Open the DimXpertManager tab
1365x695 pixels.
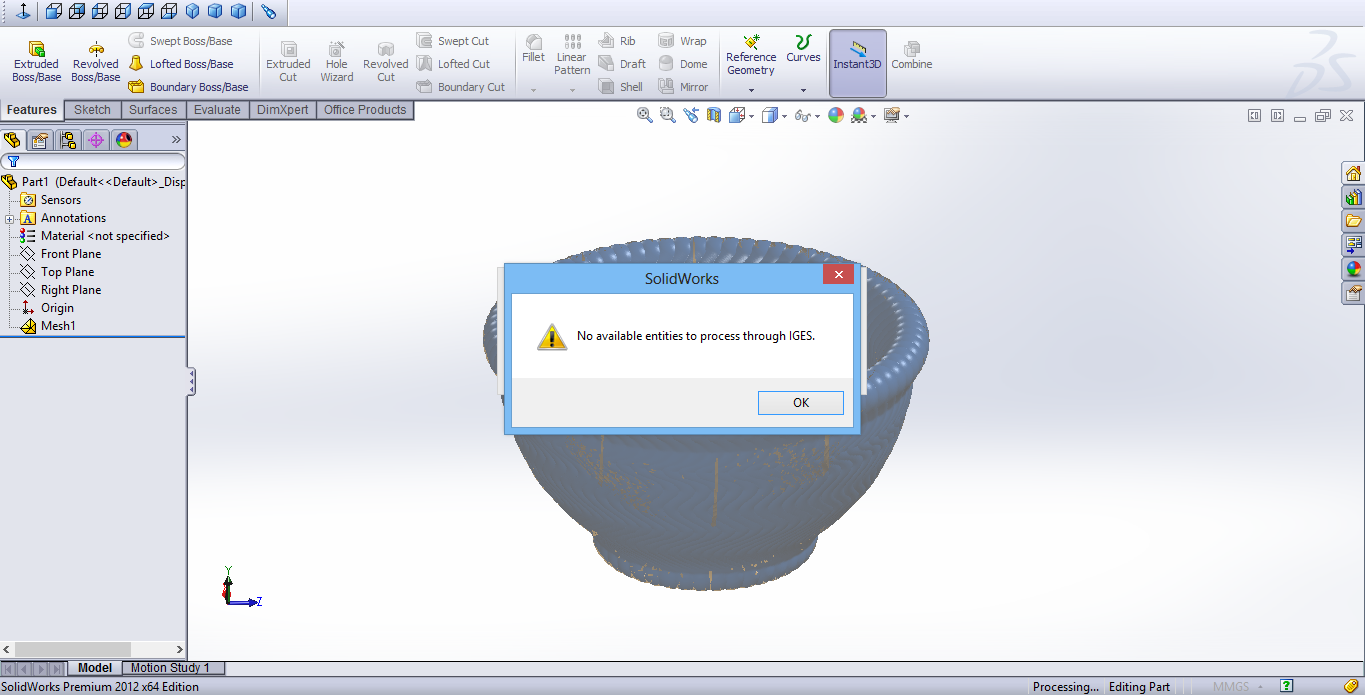(x=96, y=140)
